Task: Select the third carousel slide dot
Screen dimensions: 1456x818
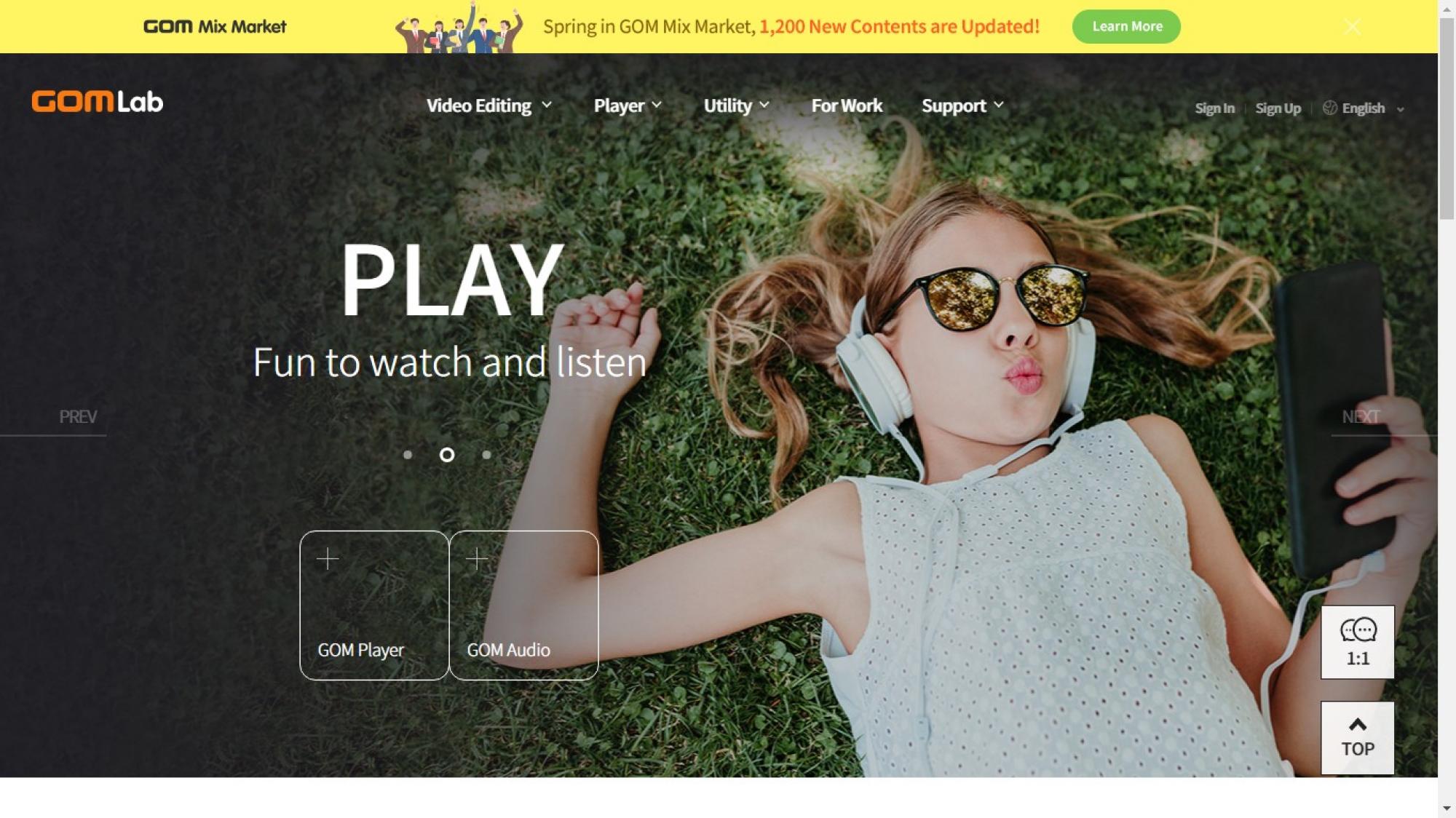Action: pos(486,455)
